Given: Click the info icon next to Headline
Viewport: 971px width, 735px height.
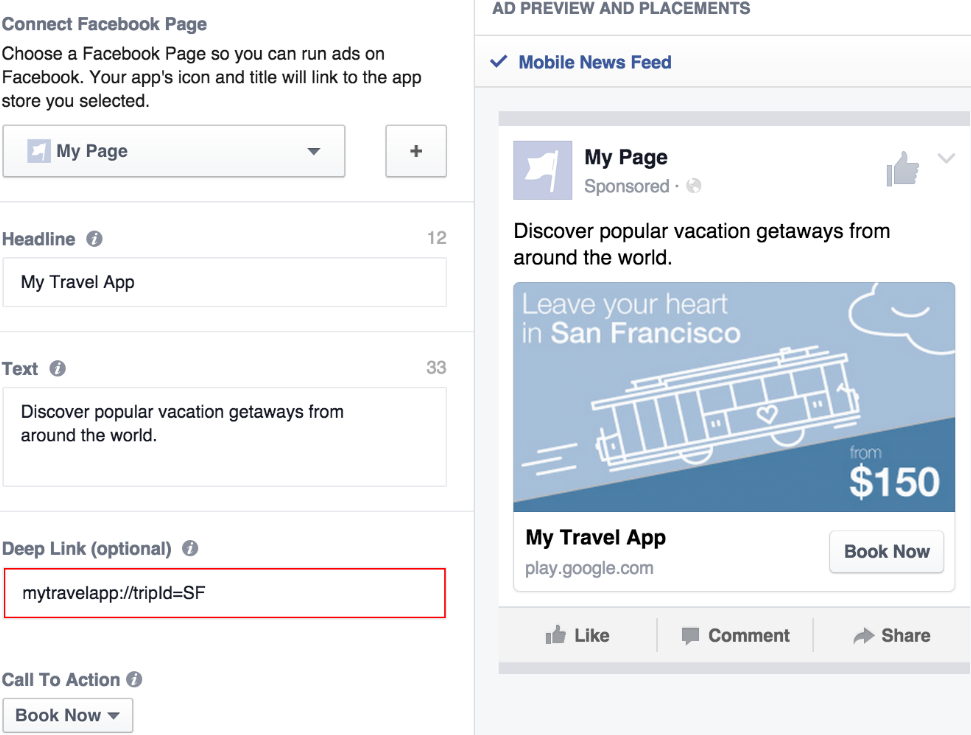Looking at the screenshot, I should [94, 239].
